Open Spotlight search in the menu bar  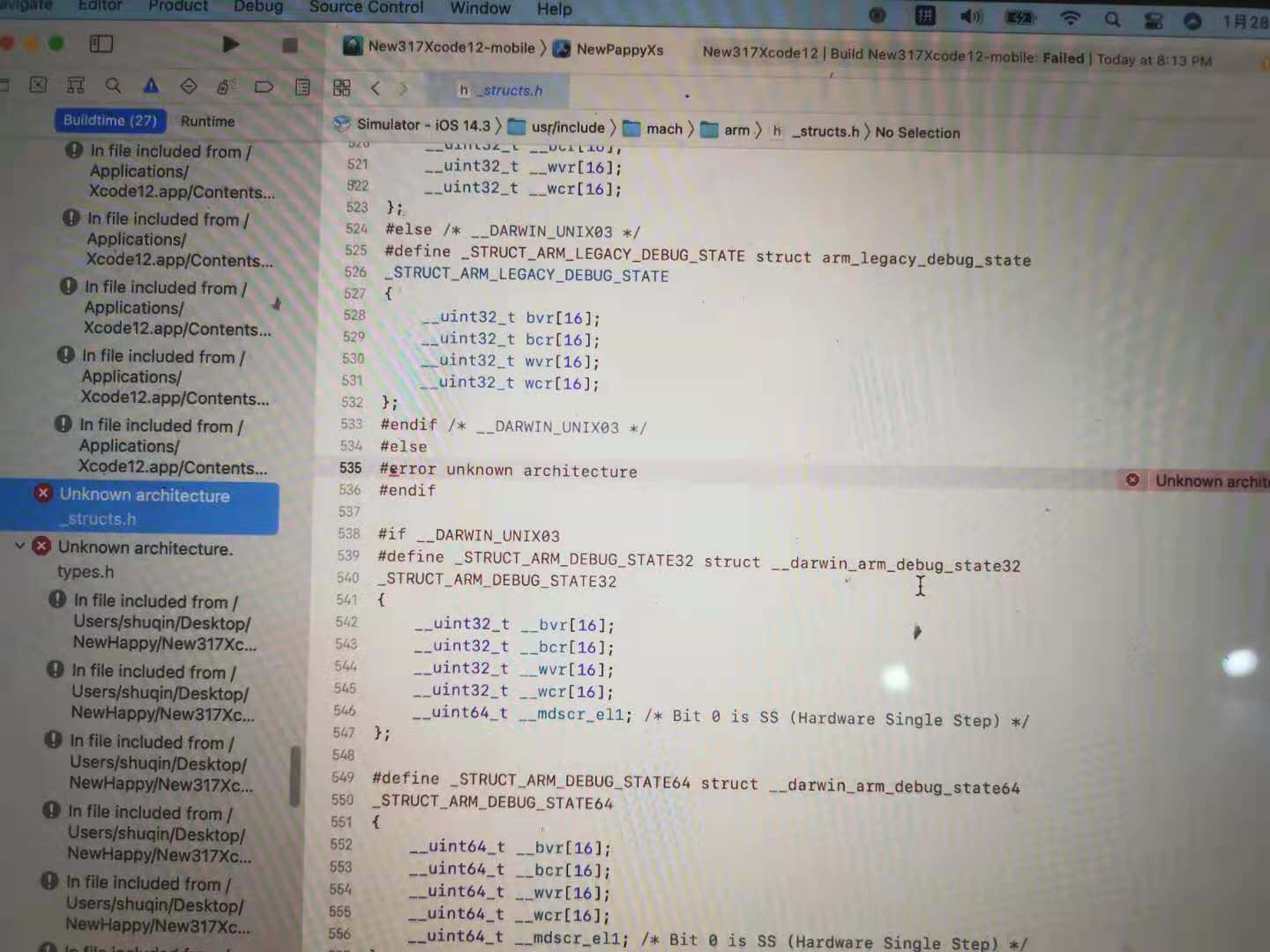coord(1112,19)
